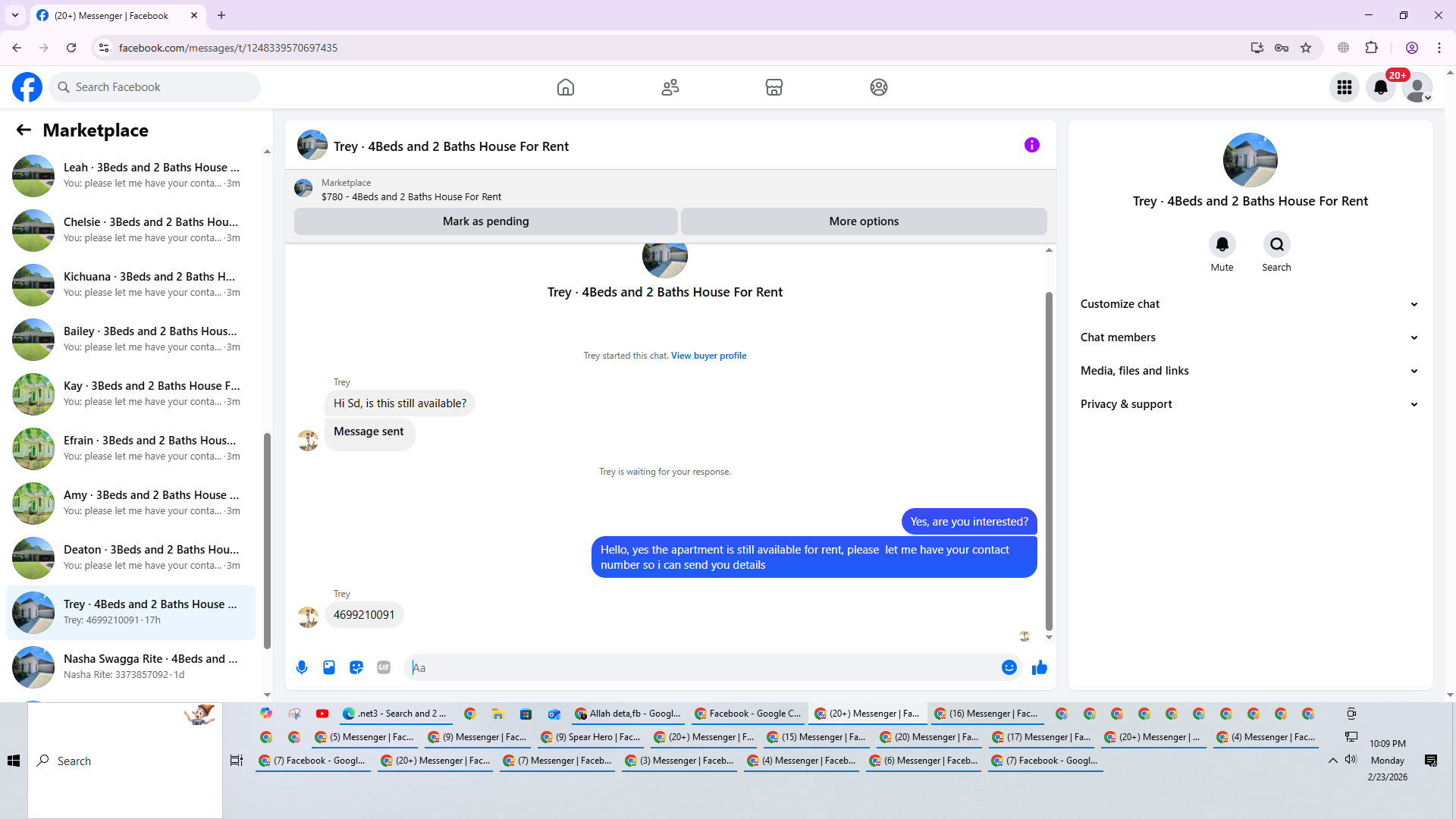Mute this conversation

(x=1222, y=245)
